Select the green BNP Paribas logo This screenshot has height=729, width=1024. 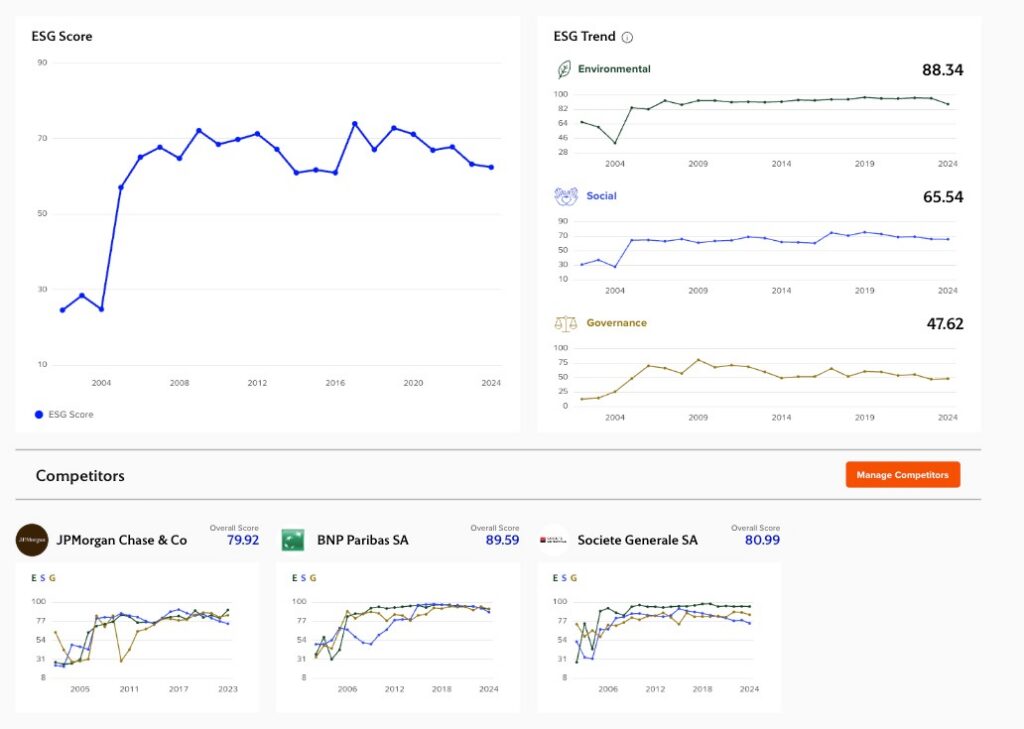coord(293,540)
